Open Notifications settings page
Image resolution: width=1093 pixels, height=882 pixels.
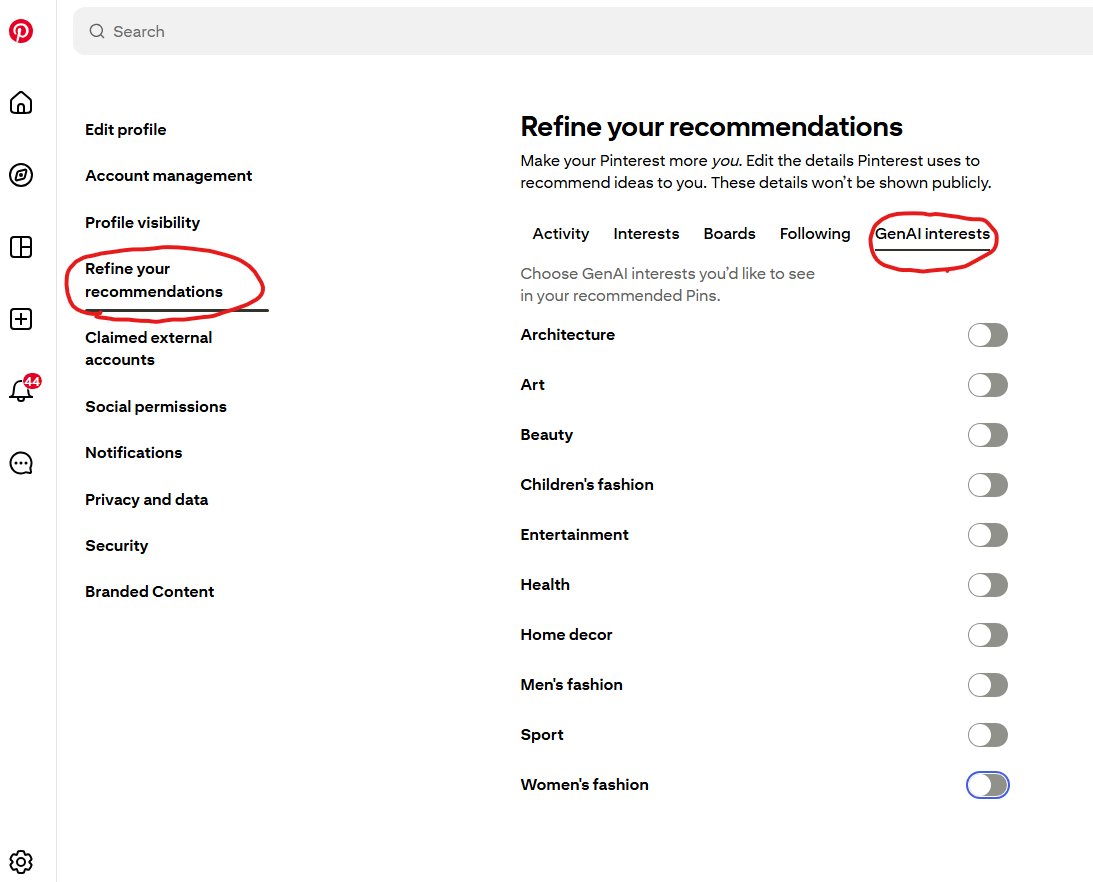click(x=134, y=453)
